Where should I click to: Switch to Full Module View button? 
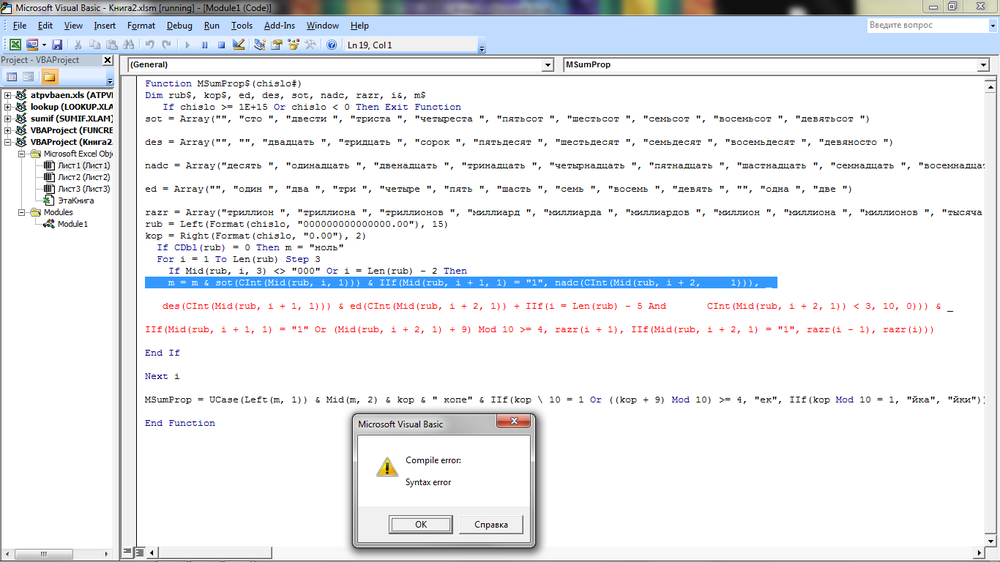141,552
